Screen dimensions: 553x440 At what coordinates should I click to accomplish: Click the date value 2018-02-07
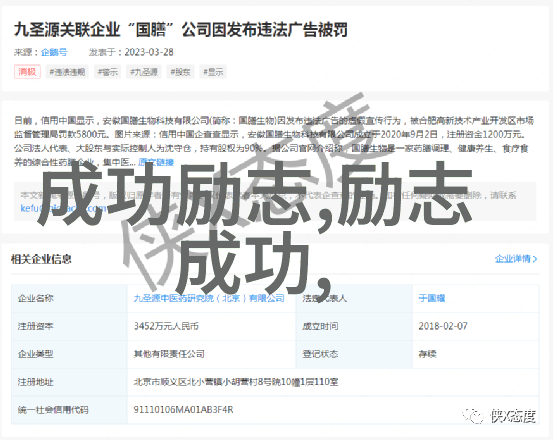pyautogui.click(x=443, y=326)
